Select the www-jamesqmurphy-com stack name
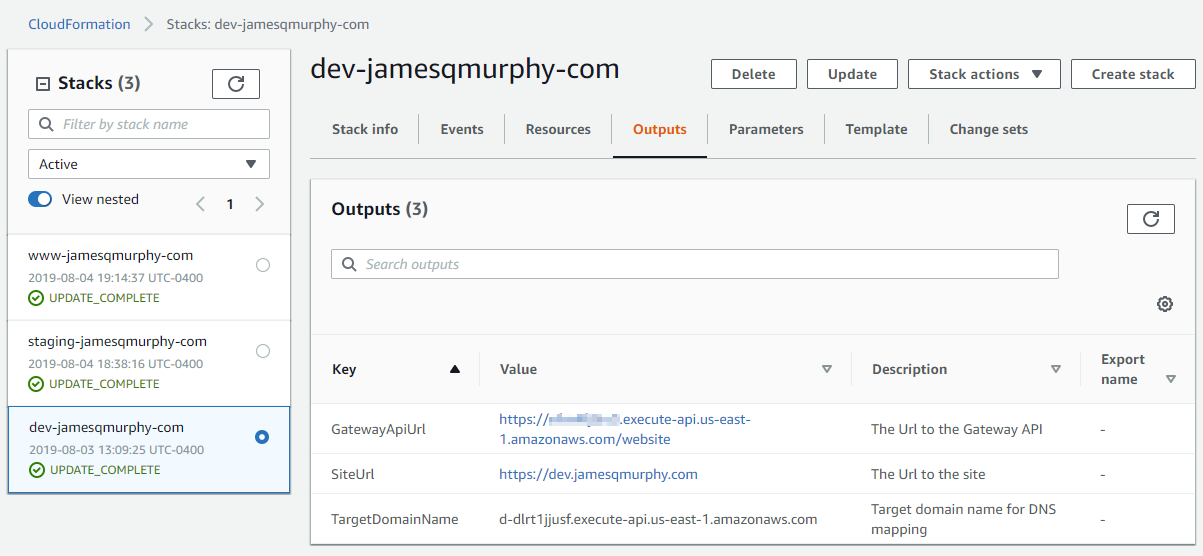This screenshot has height=556, width=1203. tap(111, 255)
